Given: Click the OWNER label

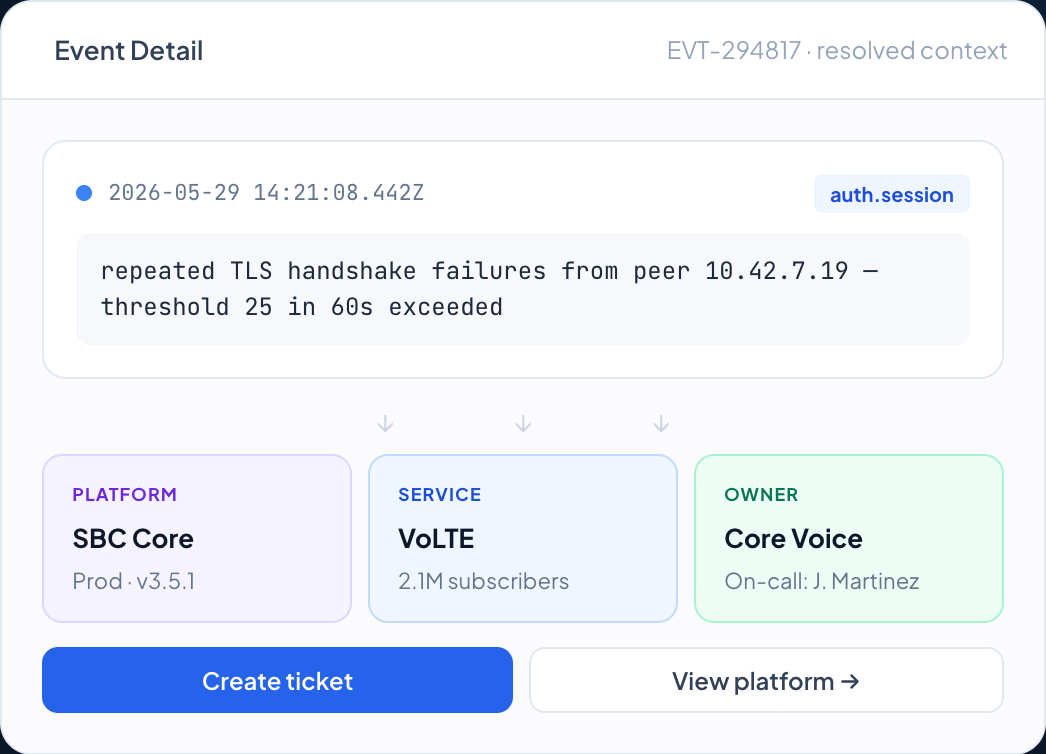Looking at the screenshot, I should pyautogui.click(x=761, y=494).
